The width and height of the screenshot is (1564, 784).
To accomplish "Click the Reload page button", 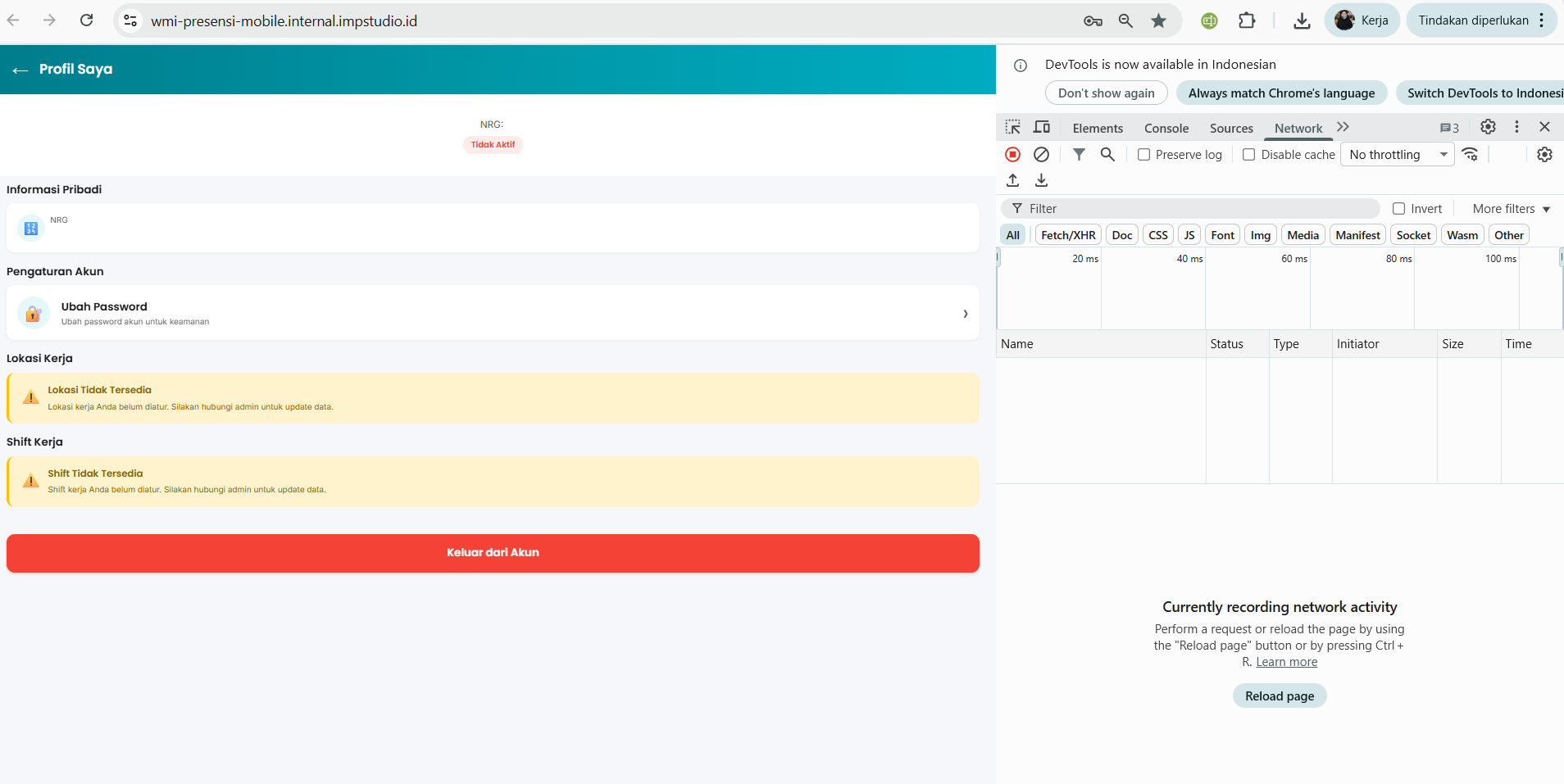I will pyautogui.click(x=1279, y=696).
